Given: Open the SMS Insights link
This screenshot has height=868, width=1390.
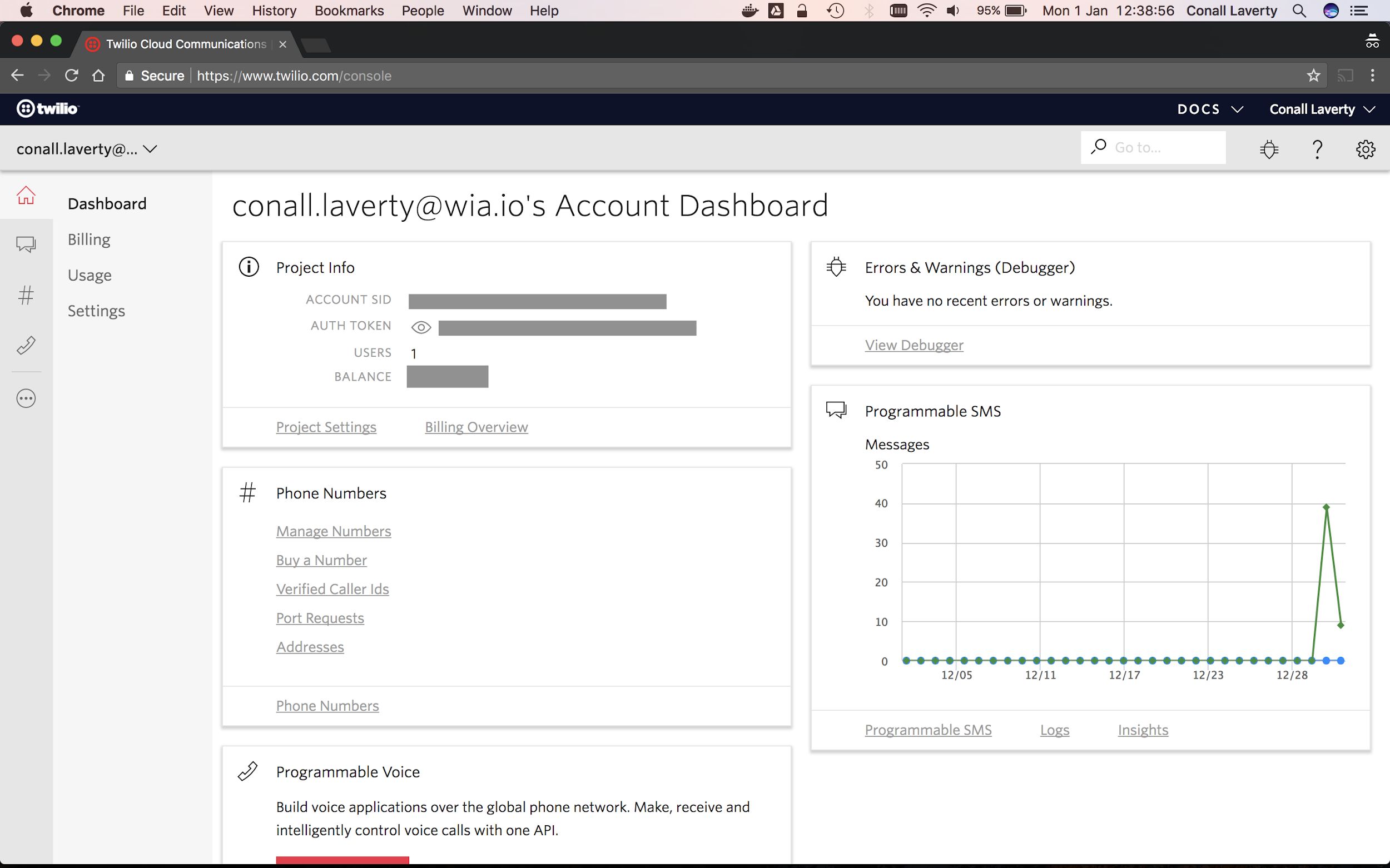Looking at the screenshot, I should pyautogui.click(x=1143, y=730).
